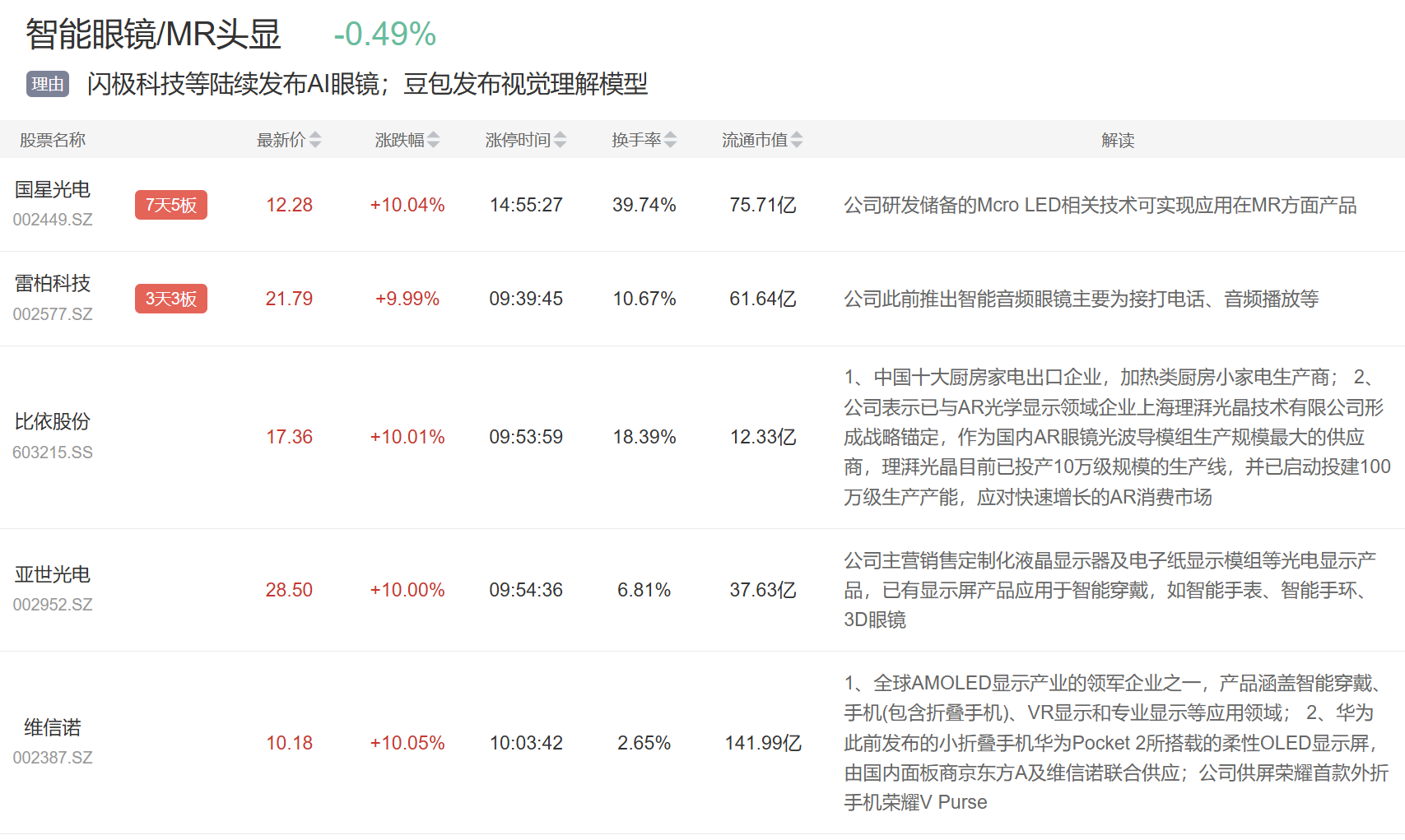This screenshot has width=1405, height=840.
Task: Sort by 涨停时间 column arrow icon
Action: [561, 140]
